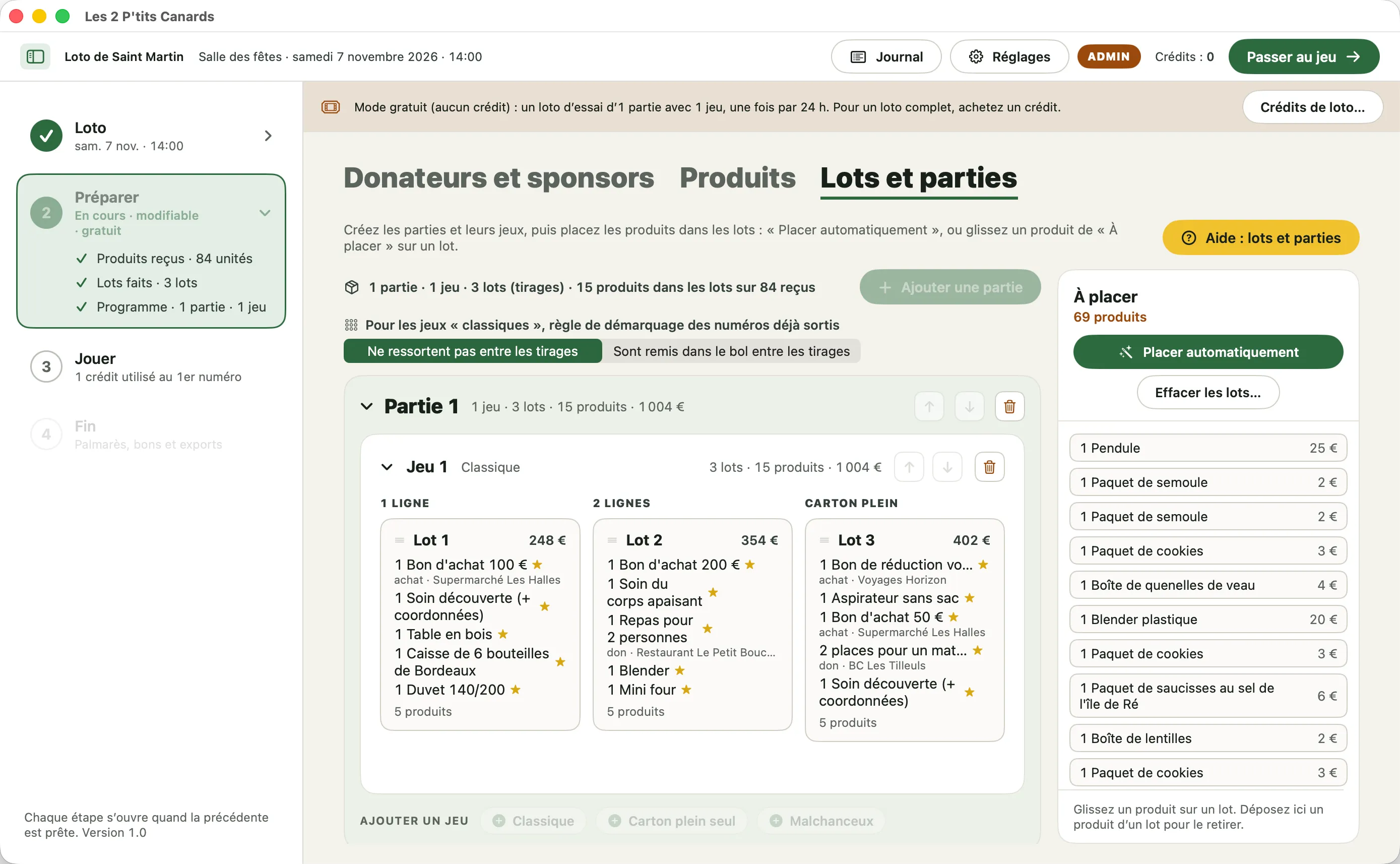Move Partie 1 down with arrow

(969, 406)
